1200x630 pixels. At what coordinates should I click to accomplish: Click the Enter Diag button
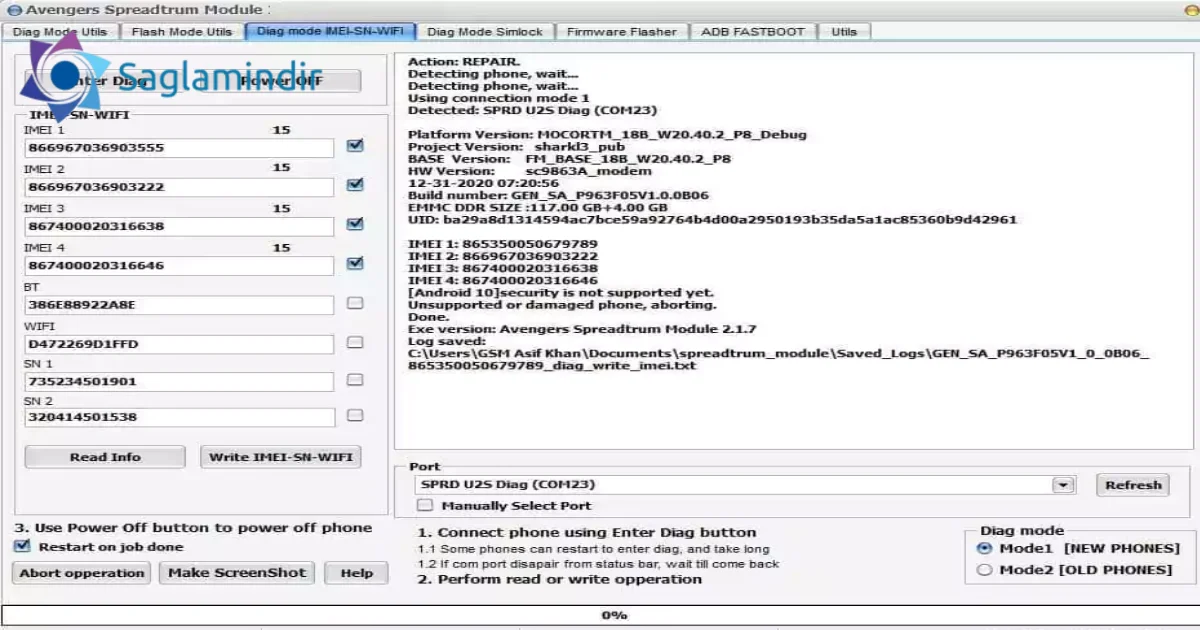104,81
